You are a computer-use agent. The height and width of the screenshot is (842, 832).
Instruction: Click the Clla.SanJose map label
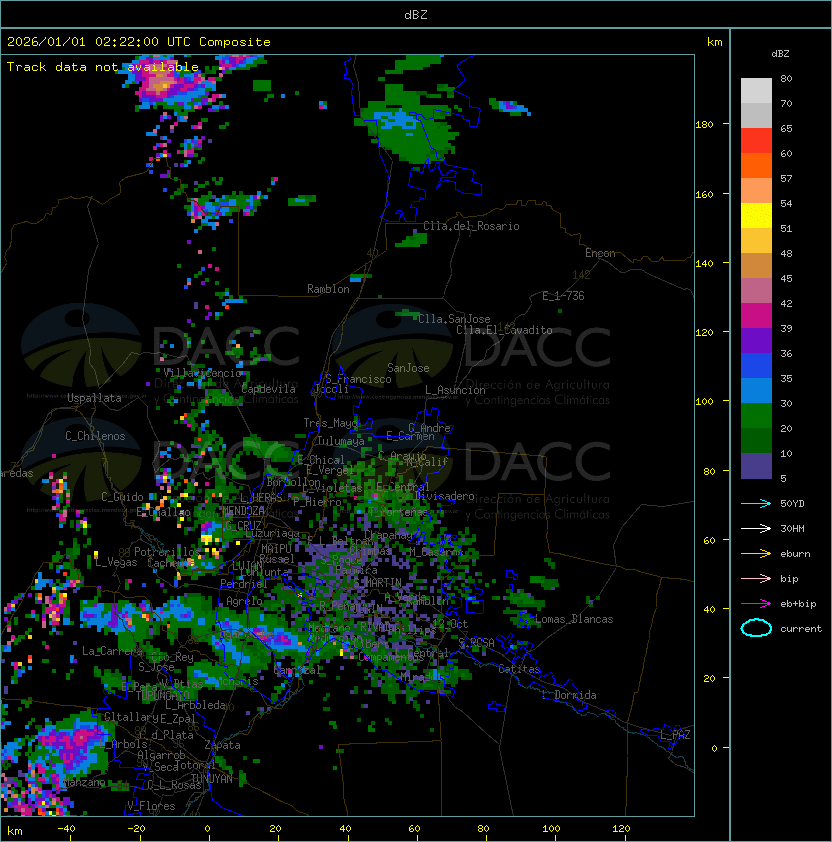coord(454,319)
